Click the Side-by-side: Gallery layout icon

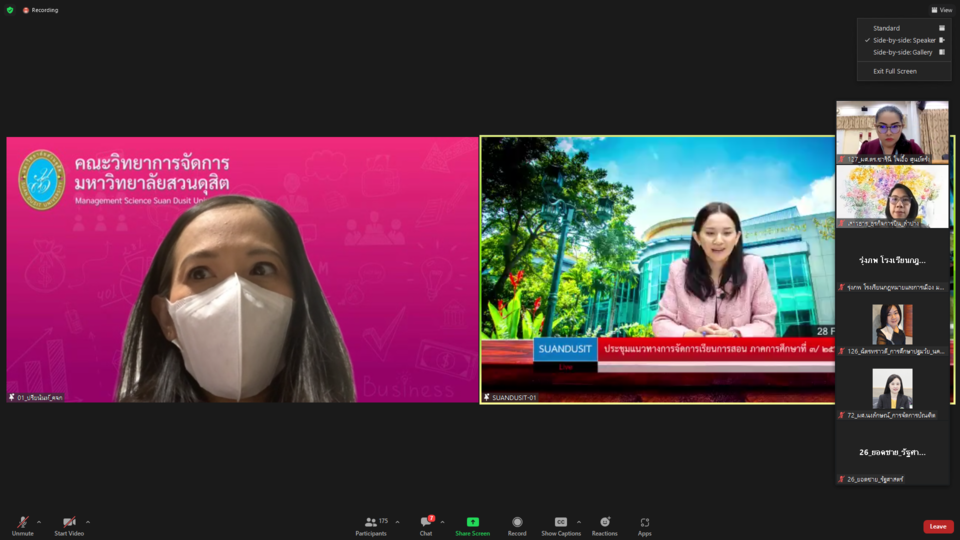pos(942,52)
